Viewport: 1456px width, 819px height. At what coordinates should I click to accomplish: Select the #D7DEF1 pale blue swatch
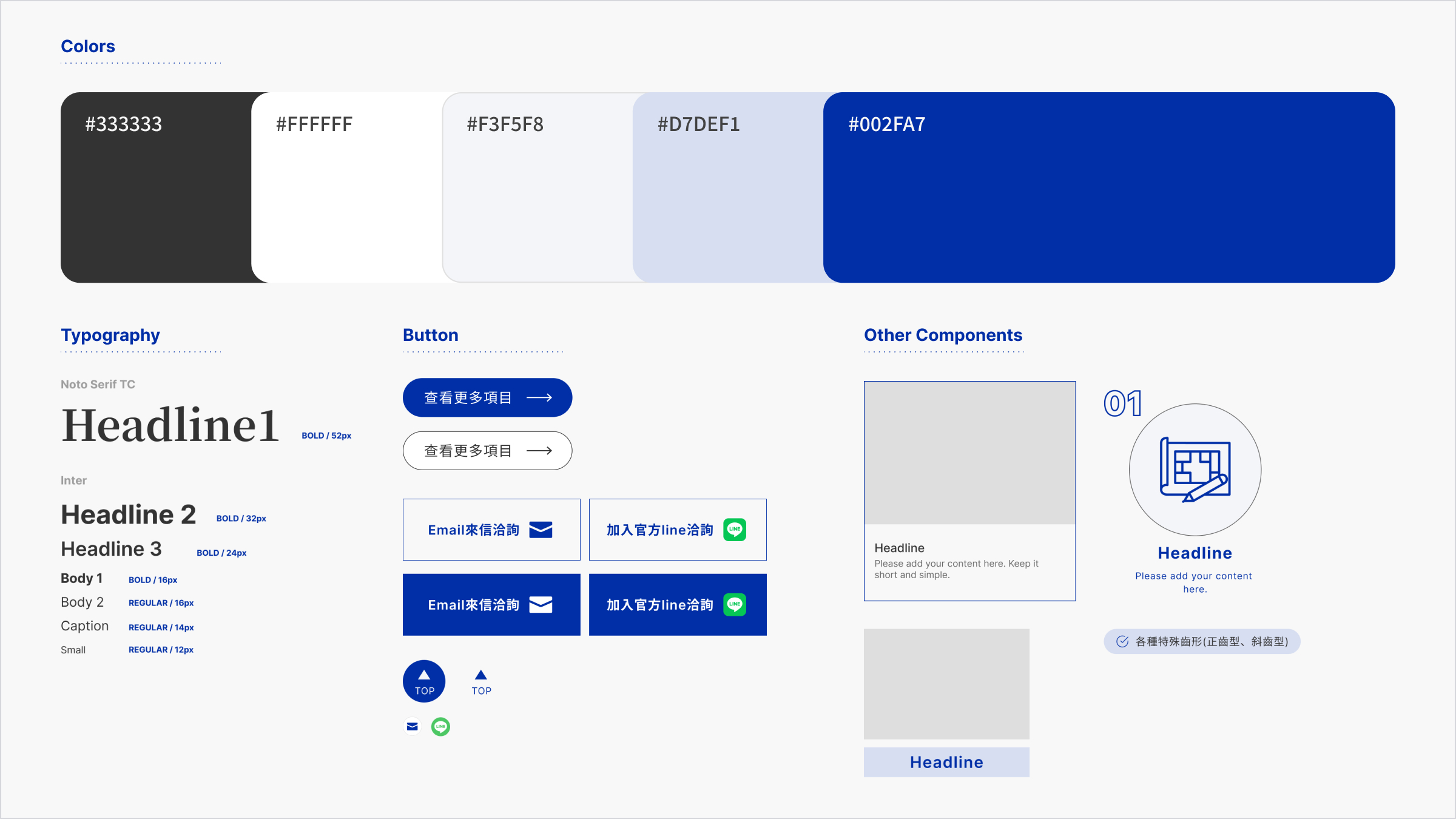(x=728, y=187)
